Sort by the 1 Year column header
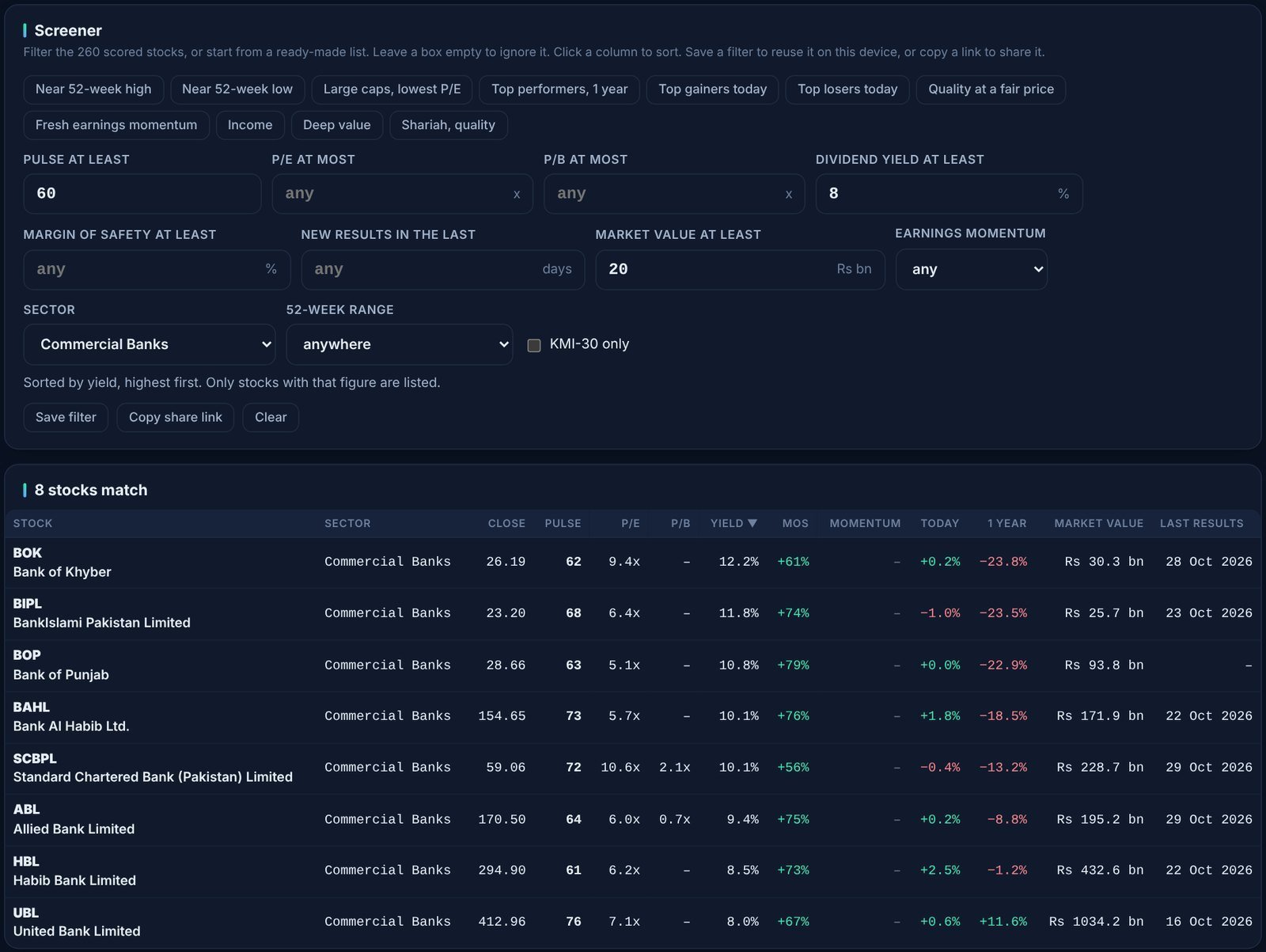The image size is (1266, 952). coord(1006,523)
